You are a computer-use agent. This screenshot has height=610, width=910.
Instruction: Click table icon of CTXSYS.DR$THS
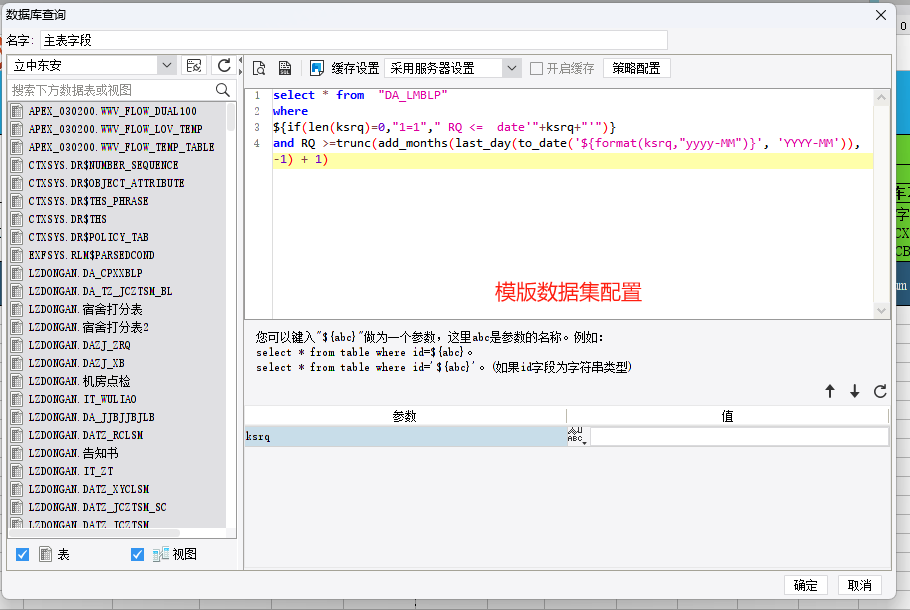[x=17, y=219]
